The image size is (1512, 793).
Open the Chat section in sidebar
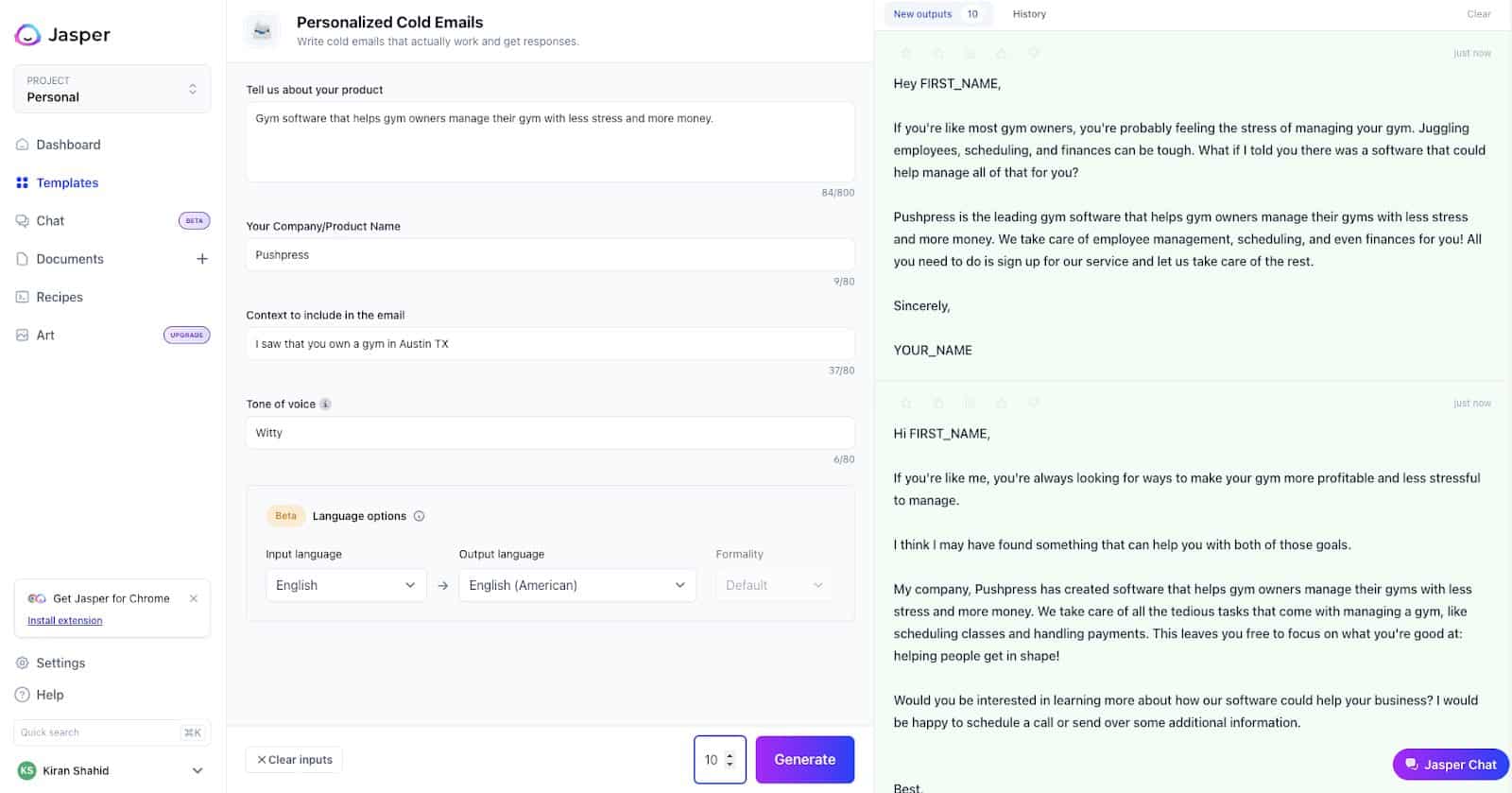50,221
